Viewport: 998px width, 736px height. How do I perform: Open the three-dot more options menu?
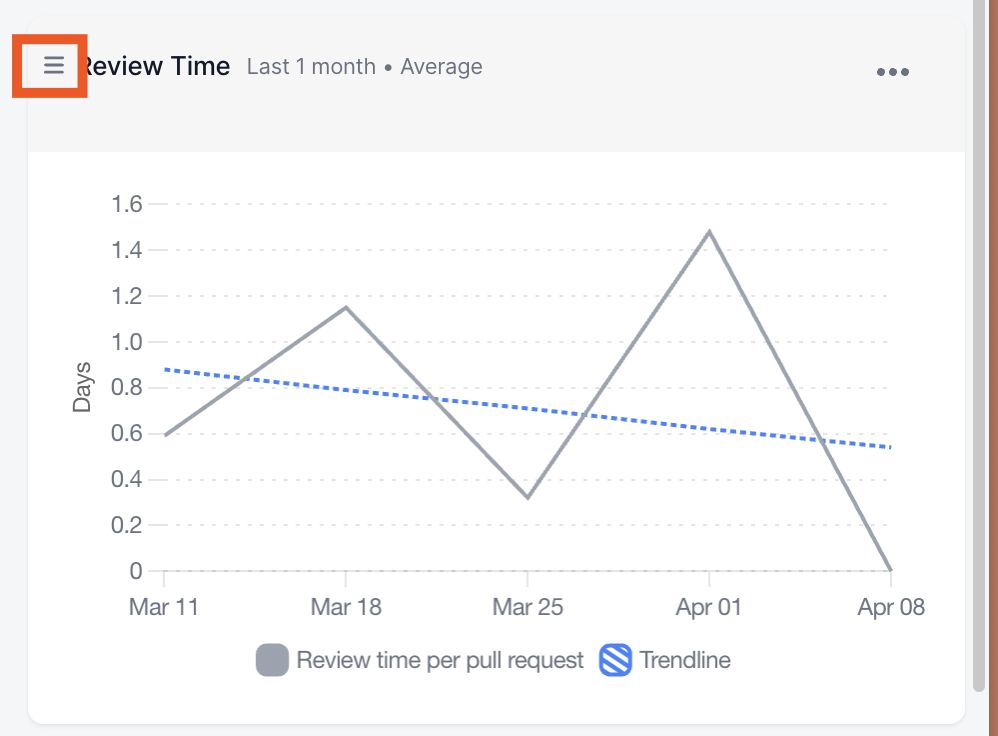coord(892,72)
